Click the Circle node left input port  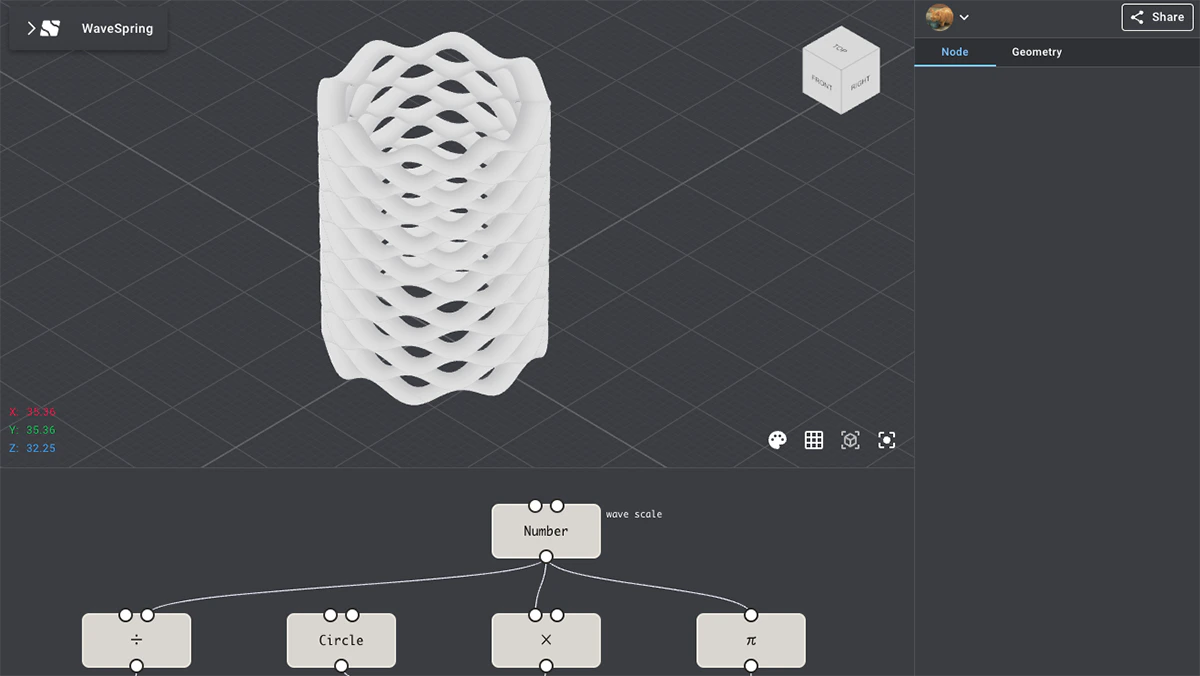[x=330, y=615]
